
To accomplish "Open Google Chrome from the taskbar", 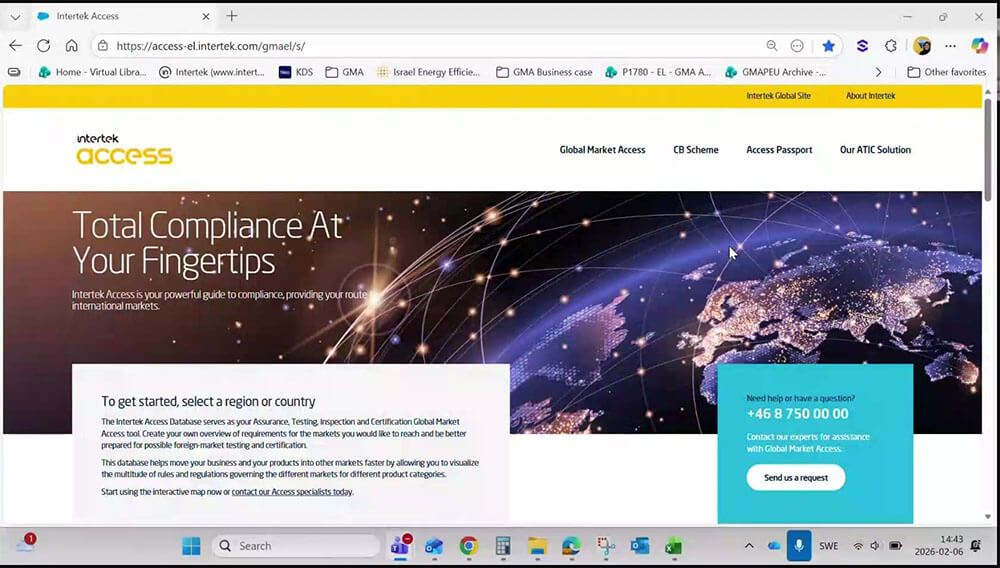I will tap(468, 546).
